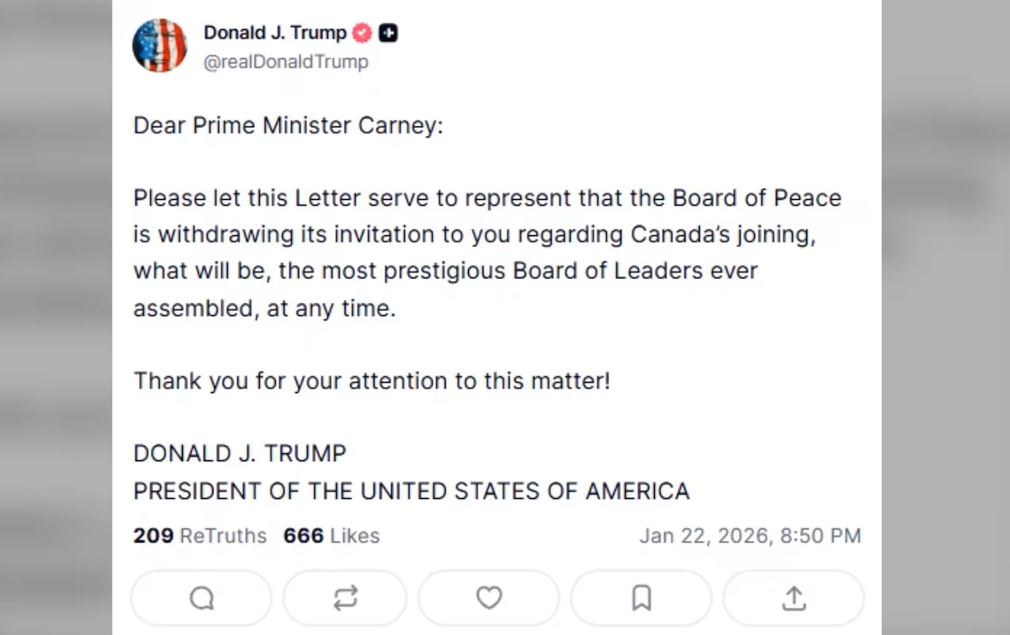Bookmark this post to save it
1010x635 pixels.
pyautogui.click(x=641, y=598)
